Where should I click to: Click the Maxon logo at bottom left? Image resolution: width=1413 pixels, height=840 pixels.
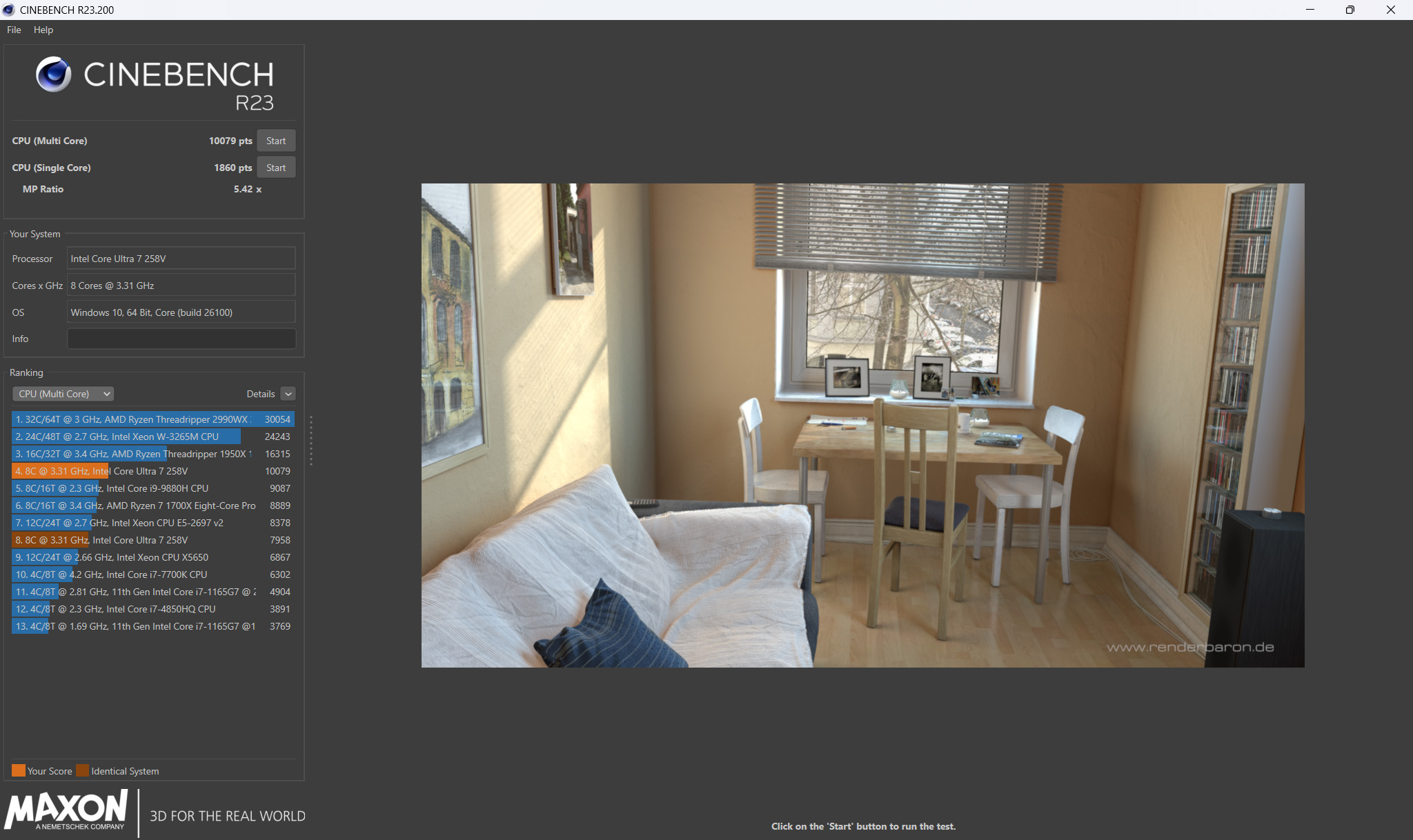[x=67, y=810]
